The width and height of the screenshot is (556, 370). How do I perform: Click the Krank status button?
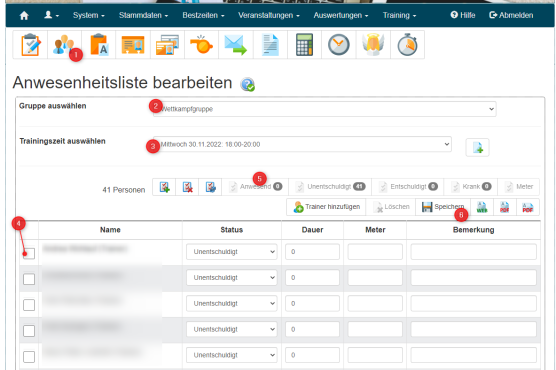click(471, 187)
